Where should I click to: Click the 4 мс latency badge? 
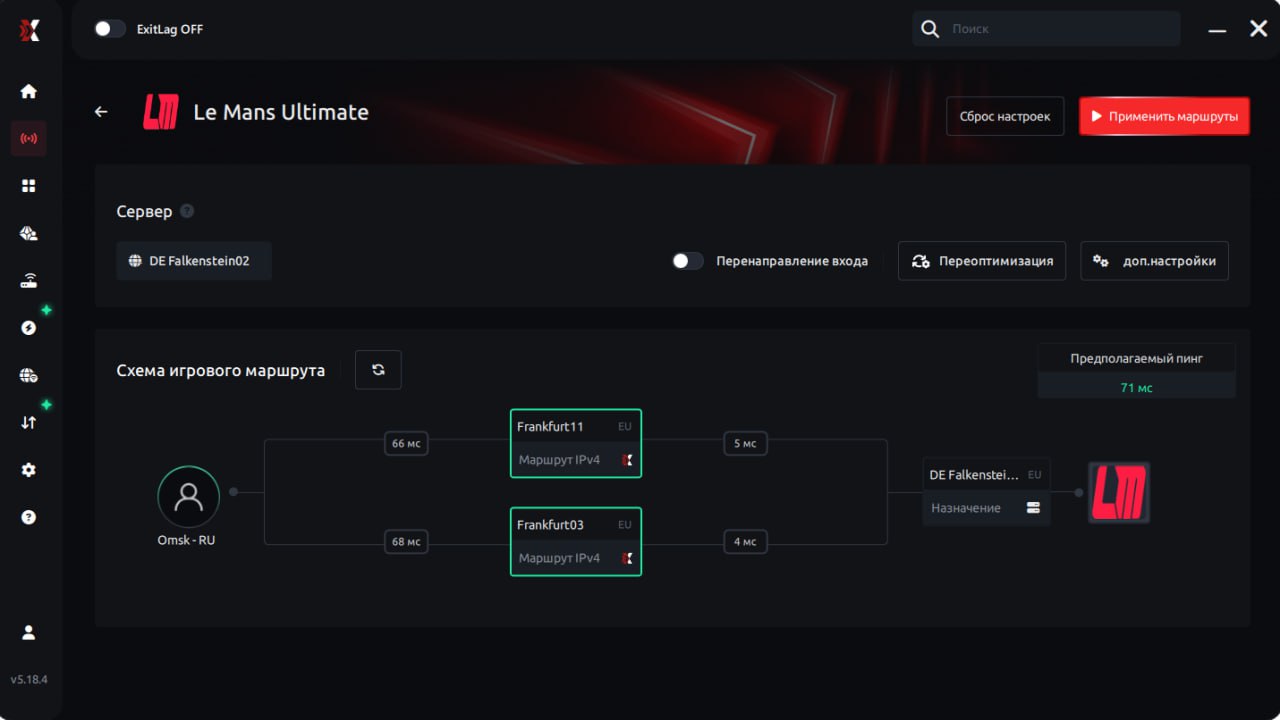(745, 541)
